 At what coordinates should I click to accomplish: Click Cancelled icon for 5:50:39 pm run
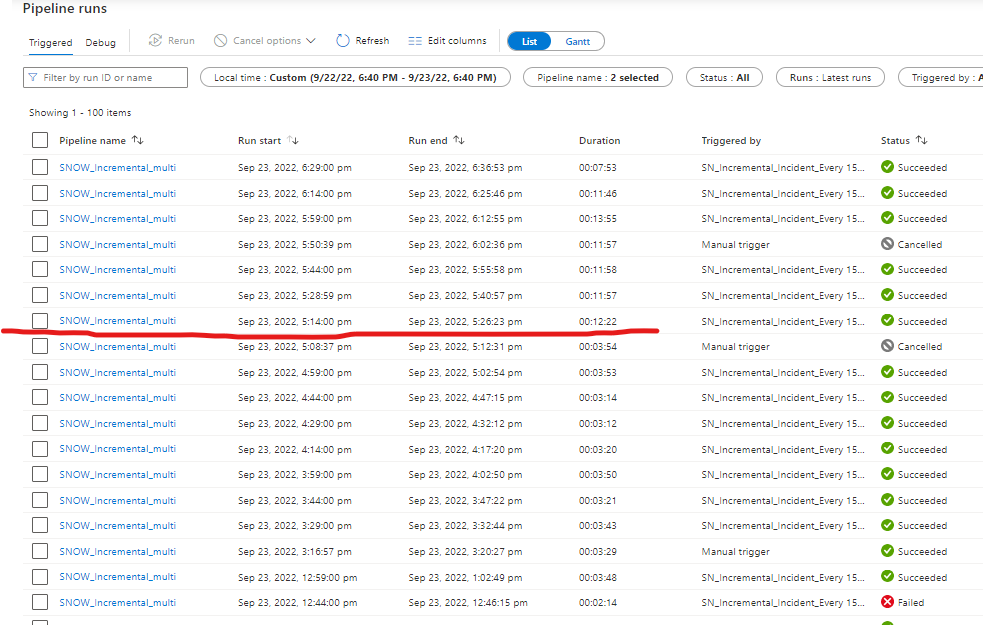[x=887, y=244]
